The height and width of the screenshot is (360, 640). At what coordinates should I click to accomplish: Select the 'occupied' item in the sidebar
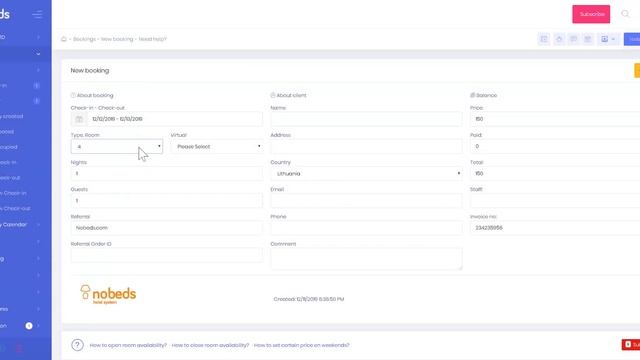9,147
